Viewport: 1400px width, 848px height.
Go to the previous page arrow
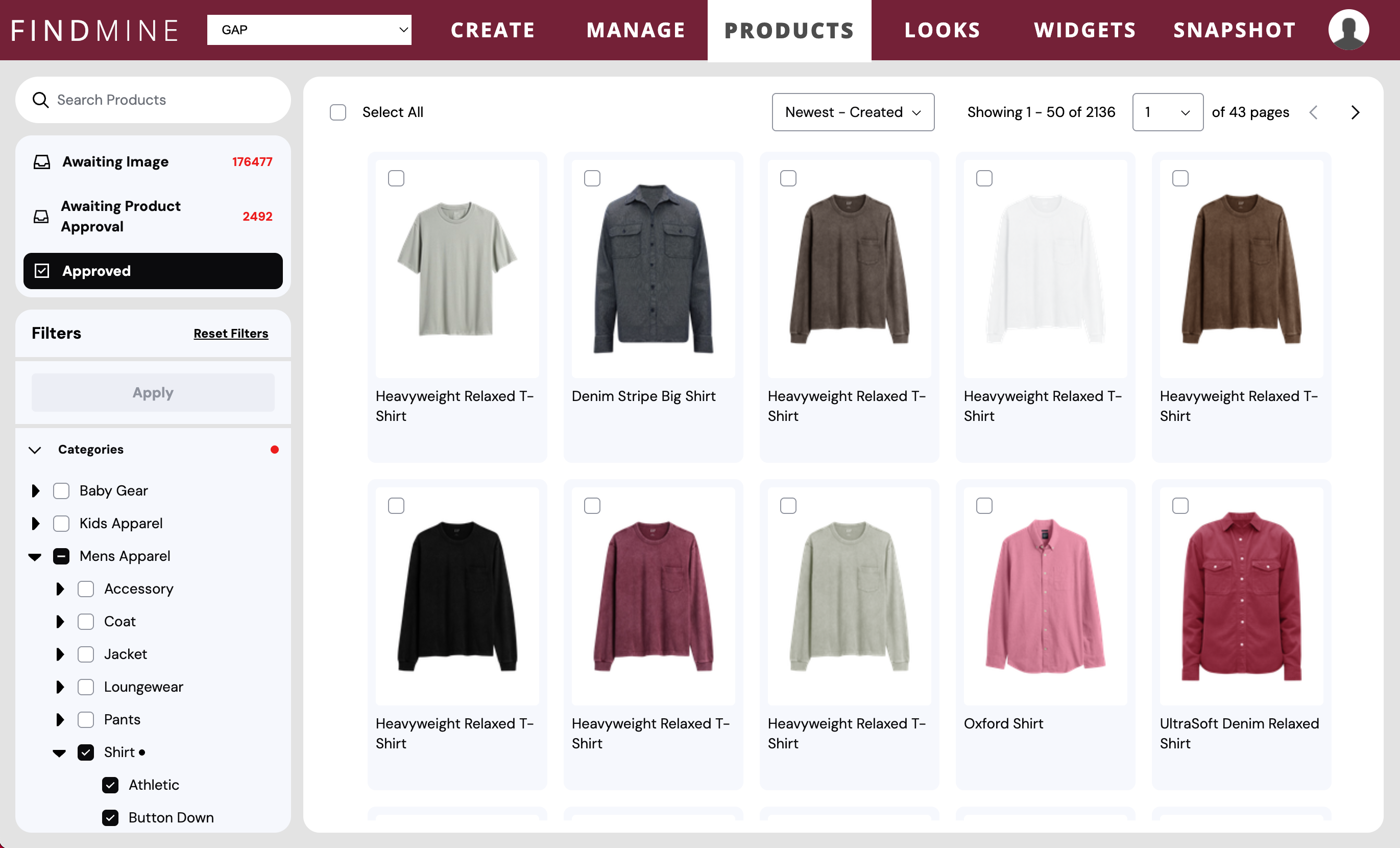[x=1314, y=112]
